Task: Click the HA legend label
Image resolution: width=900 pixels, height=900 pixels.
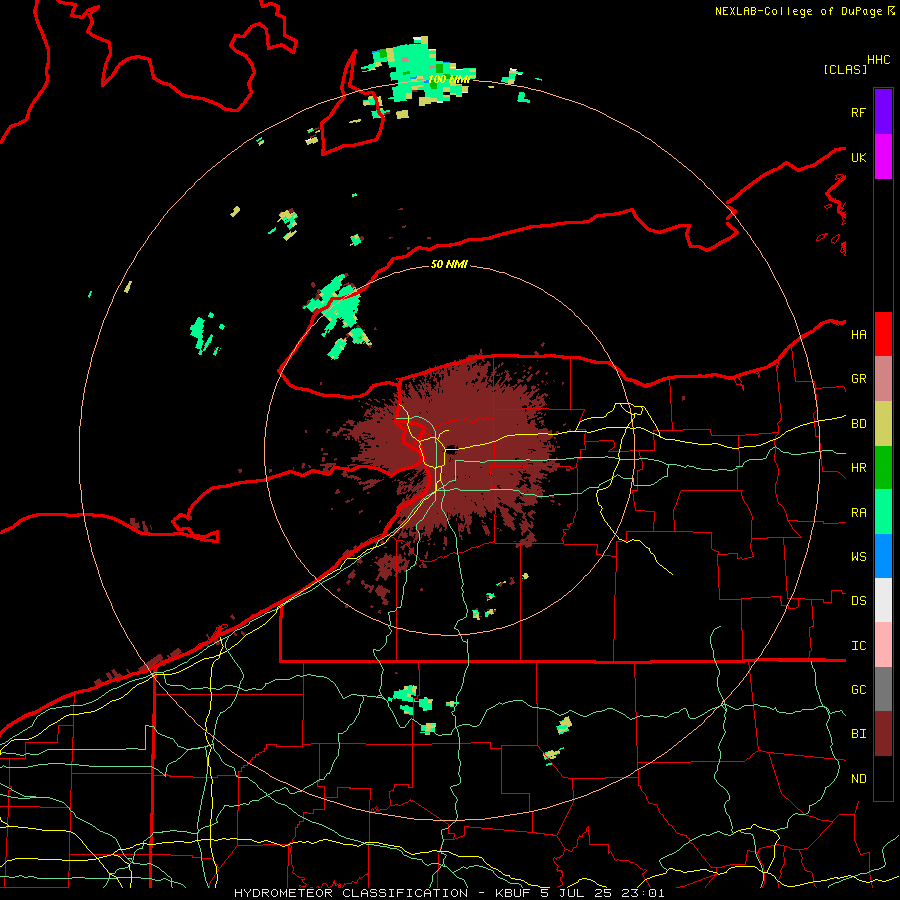Action: pos(858,334)
